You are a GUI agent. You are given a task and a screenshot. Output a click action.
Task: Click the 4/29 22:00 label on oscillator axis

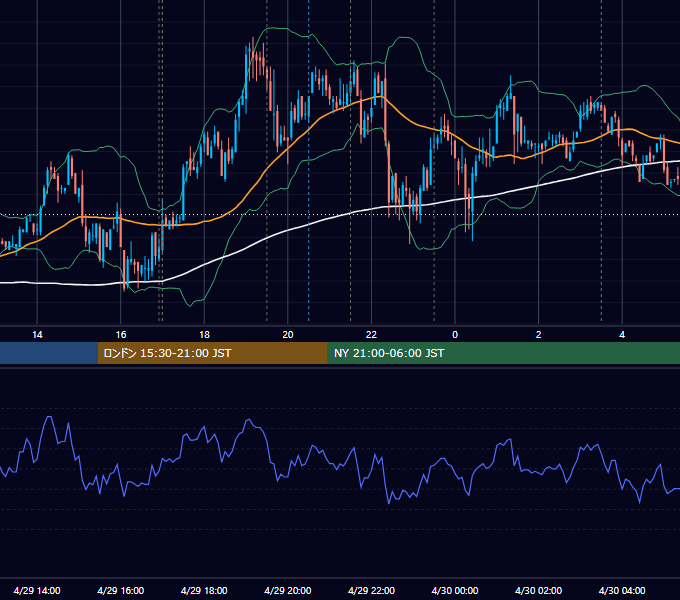(371, 590)
